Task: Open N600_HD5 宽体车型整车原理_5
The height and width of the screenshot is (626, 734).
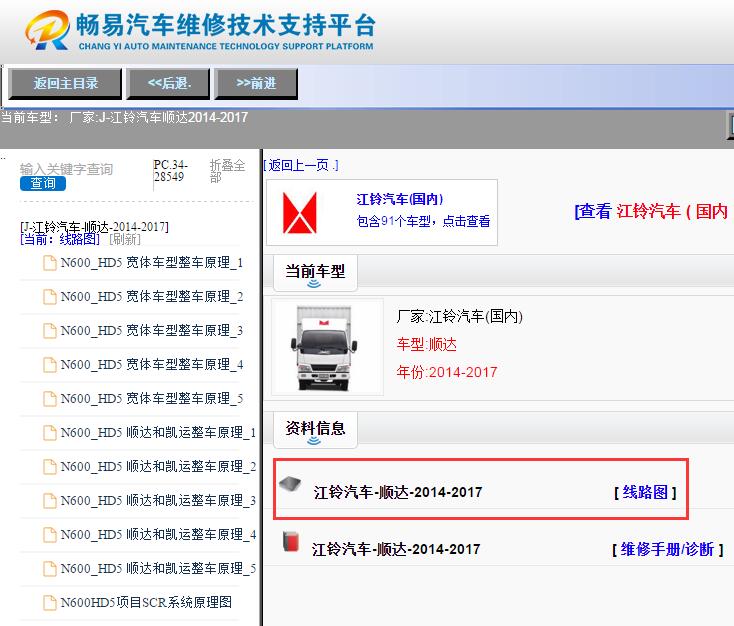Action: [x=152, y=398]
